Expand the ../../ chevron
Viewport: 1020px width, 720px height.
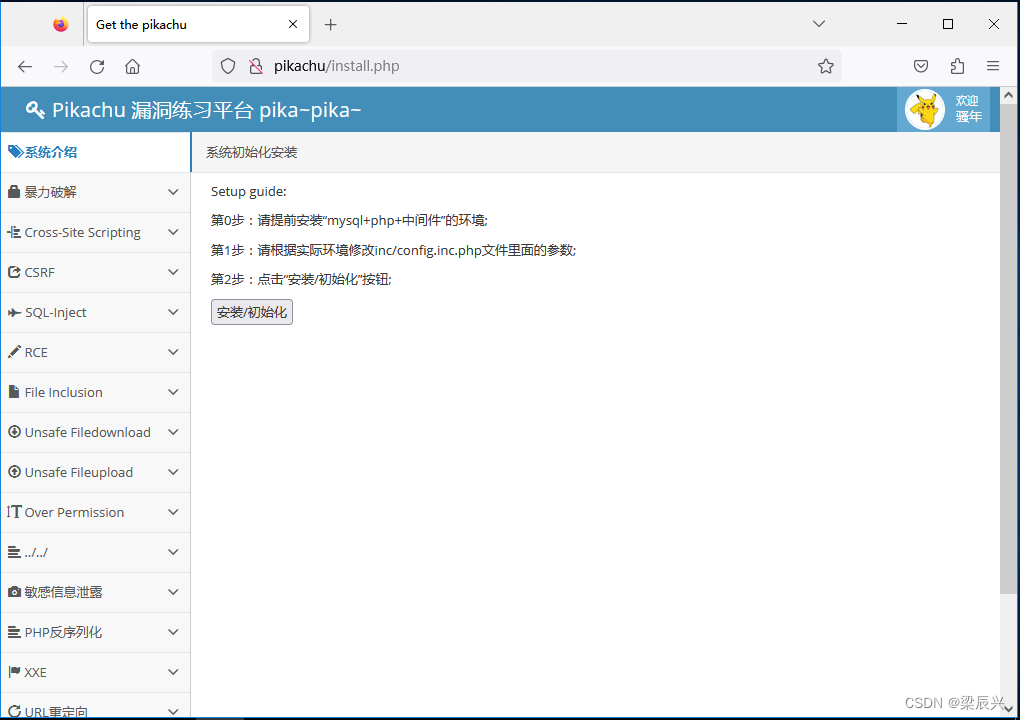click(x=173, y=552)
